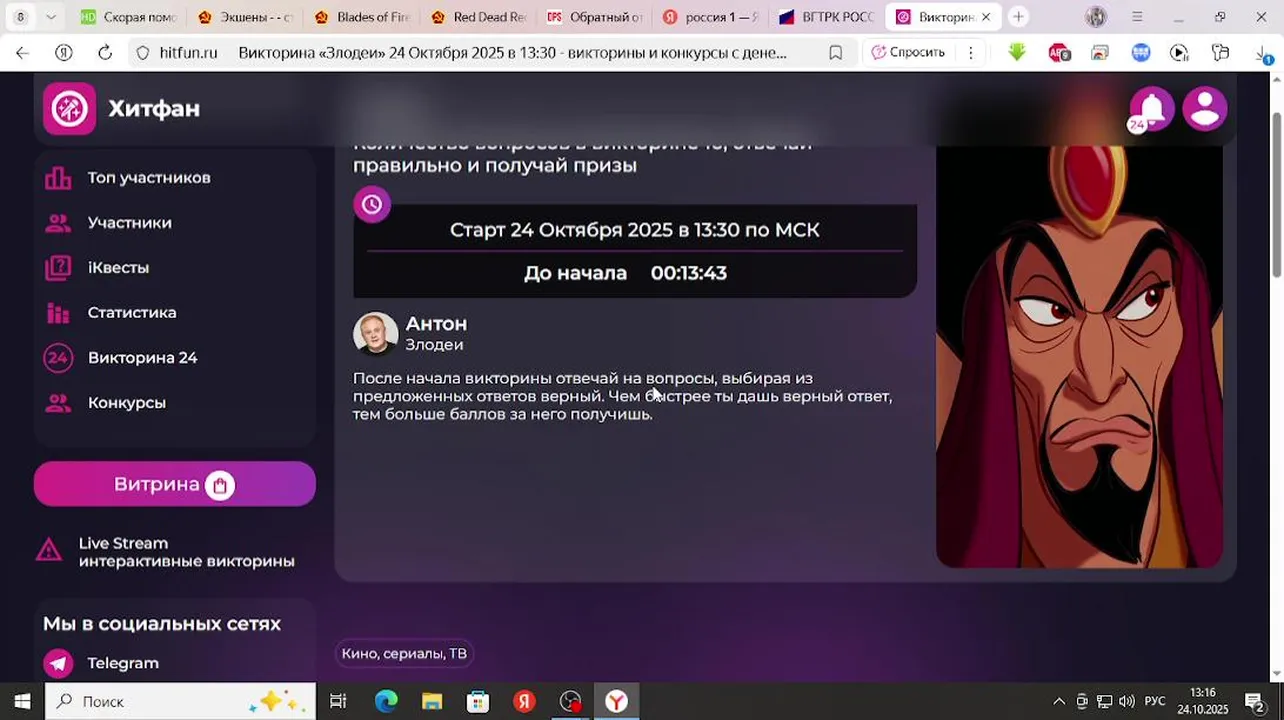Image resolution: width=1284 pixels, height=720 pixels.
Task: Click the Yandex Browser taskbar icon
Action: click(x=617, y=701)
